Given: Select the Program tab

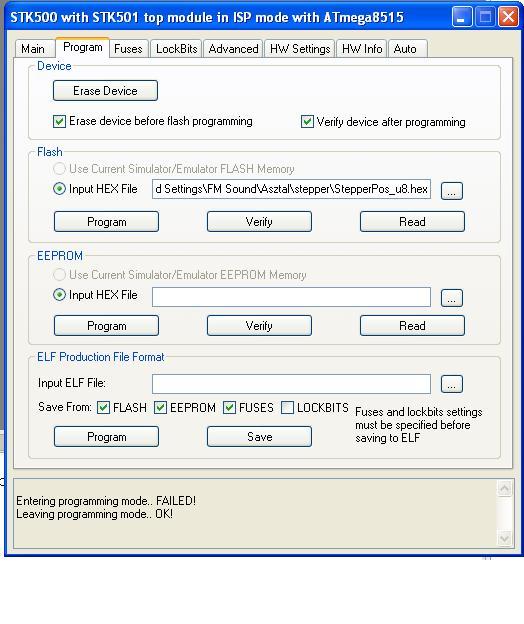Looking at the screenshot, I should (x=82, y=47).
